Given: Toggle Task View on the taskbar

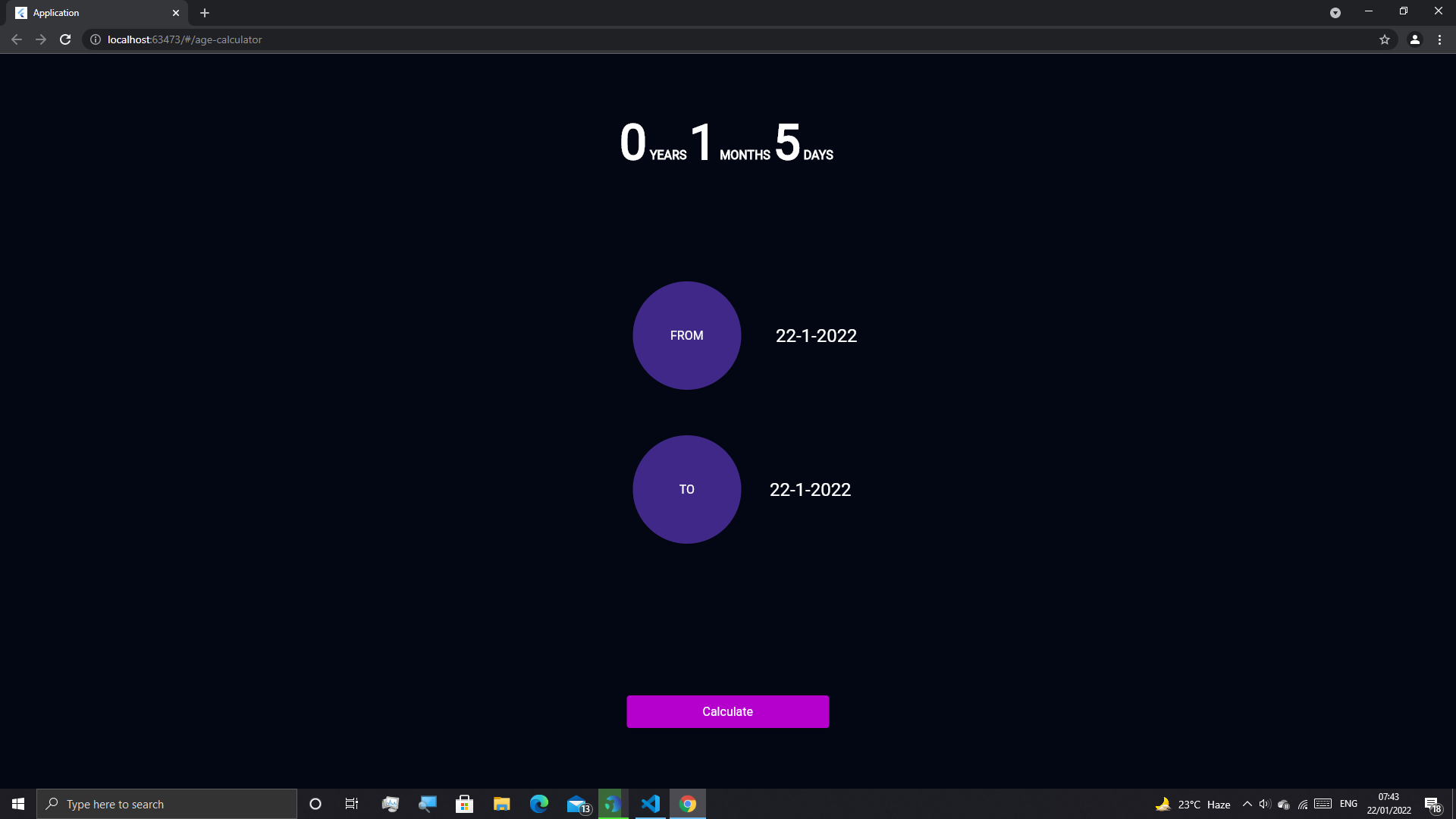Looking at the screenshot, I should point(351,804).
